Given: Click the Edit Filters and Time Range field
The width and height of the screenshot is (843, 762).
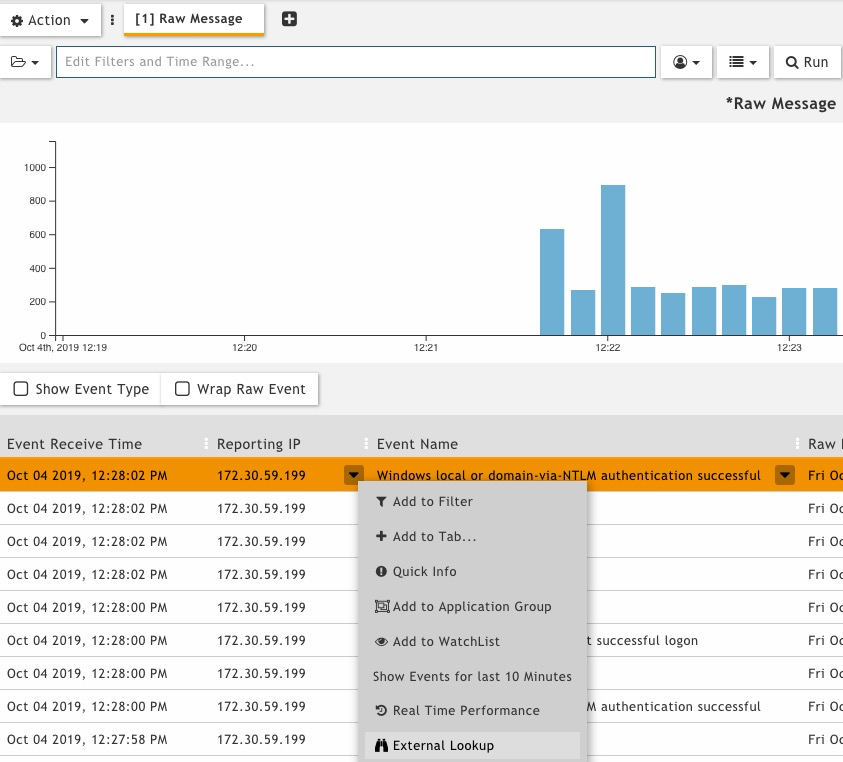Looking at the screenshot, I should (x=355, y=62).
